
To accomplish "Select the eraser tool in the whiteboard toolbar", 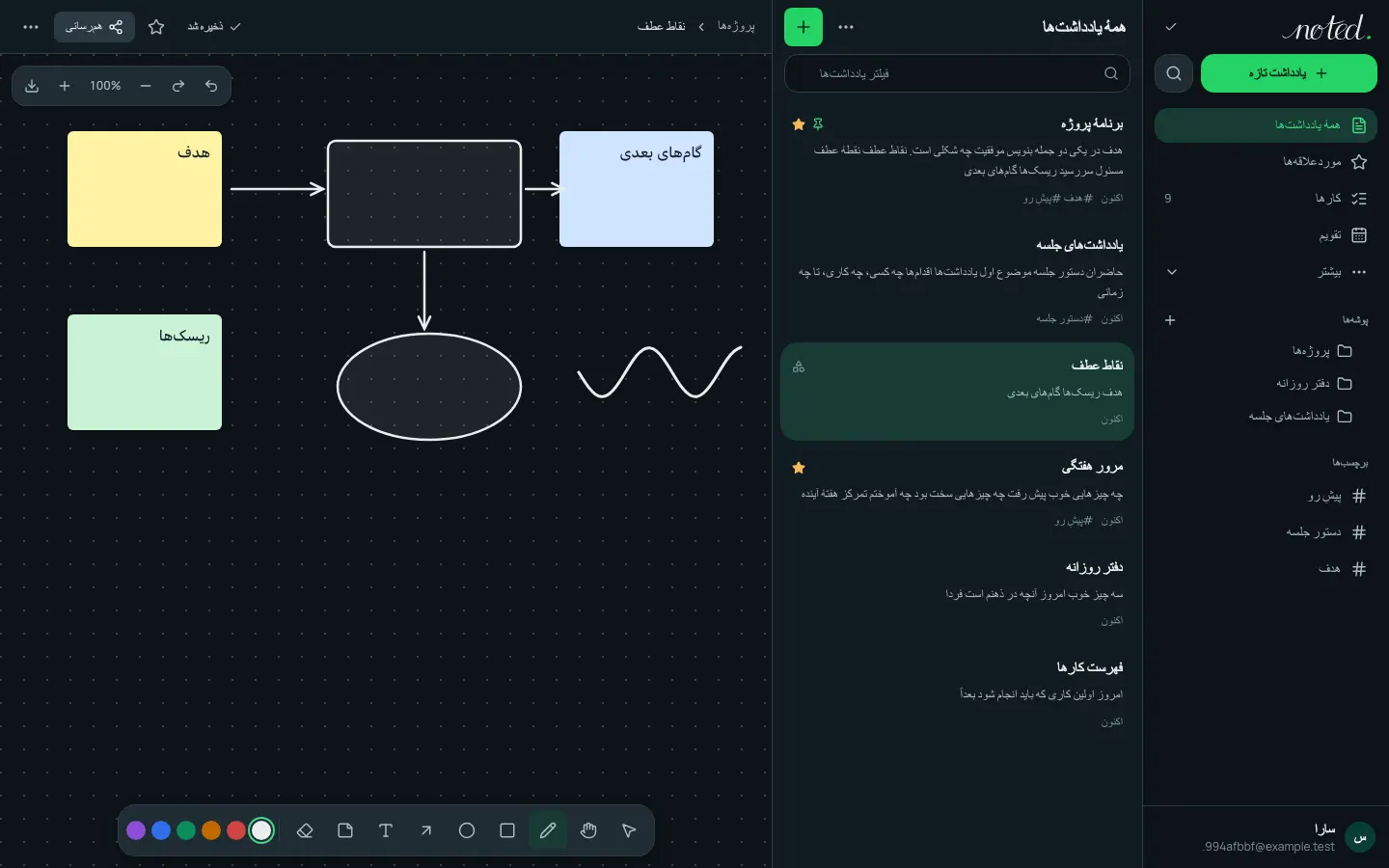I will point(305,830).
